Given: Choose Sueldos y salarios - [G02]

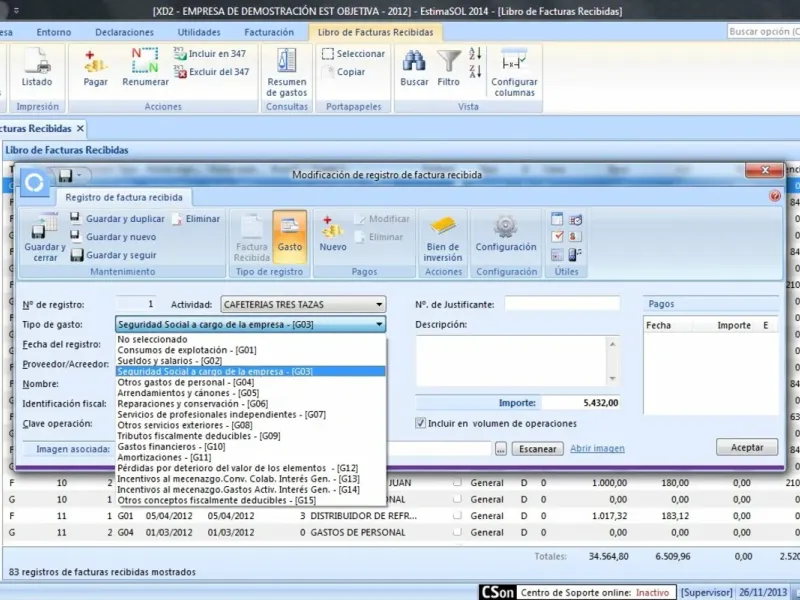Looking at the screenshot, I should click(x=251, y=361).
